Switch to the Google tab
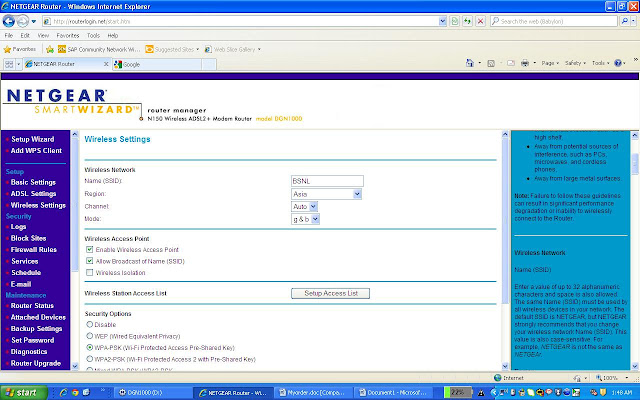Screen dimensions: 640x400 tap(157, 64)
